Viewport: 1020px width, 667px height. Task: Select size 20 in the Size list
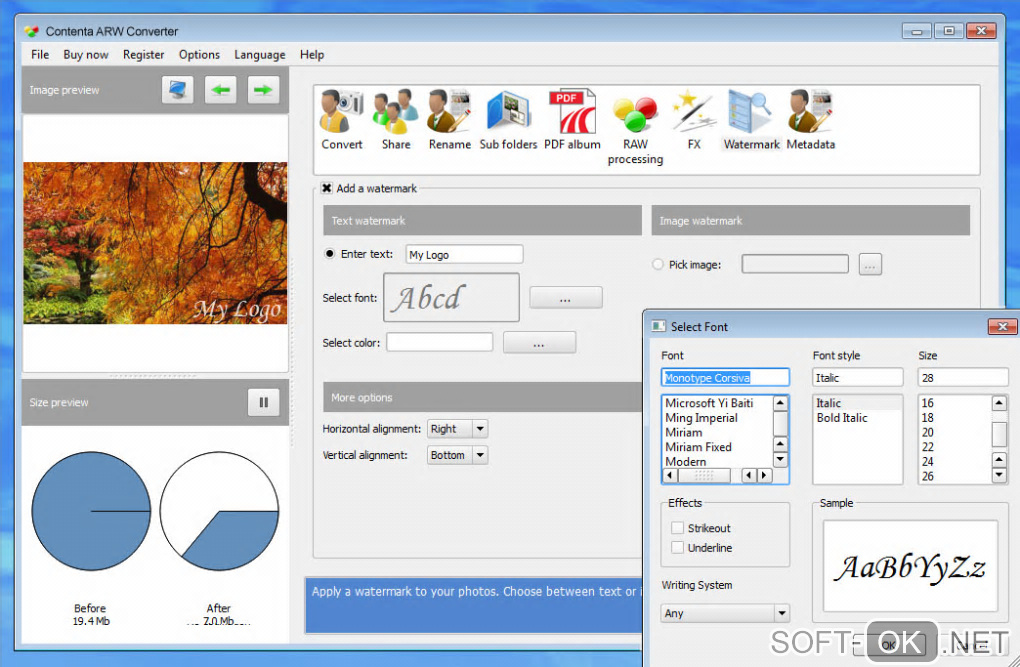[x=928, y=432]
